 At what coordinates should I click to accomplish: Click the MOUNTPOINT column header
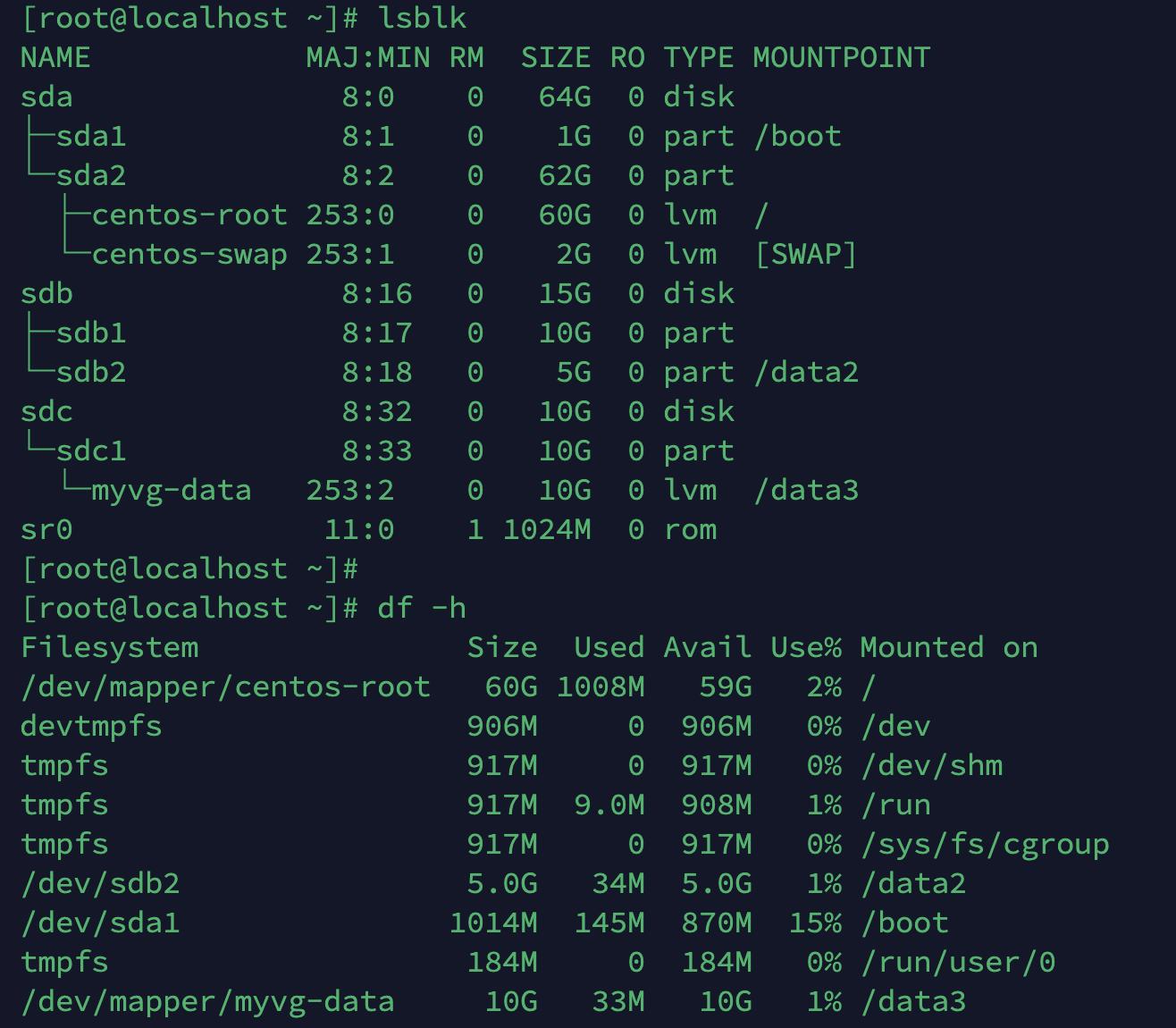coord(841,58)
